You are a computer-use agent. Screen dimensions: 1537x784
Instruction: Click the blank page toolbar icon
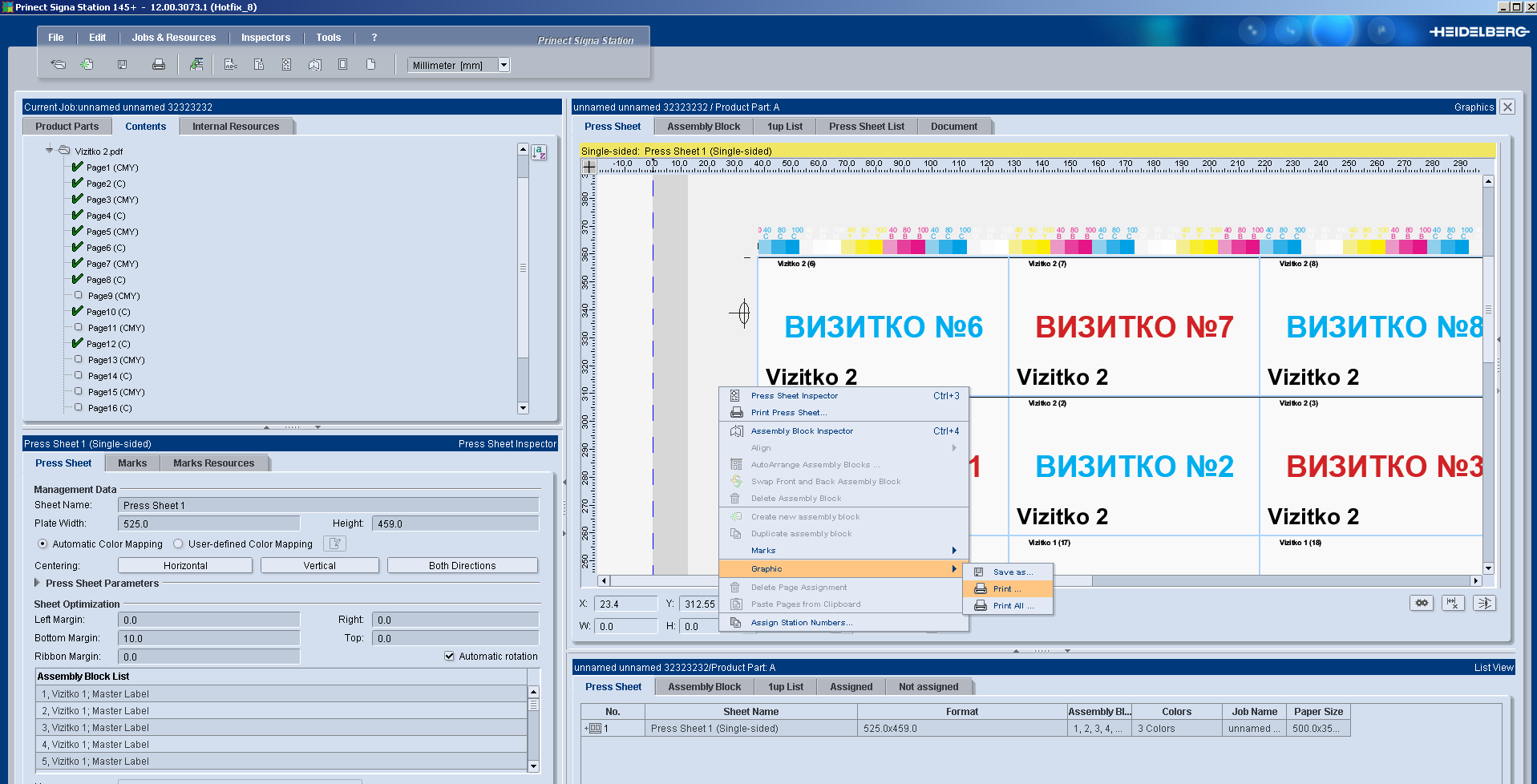point(370,64)
